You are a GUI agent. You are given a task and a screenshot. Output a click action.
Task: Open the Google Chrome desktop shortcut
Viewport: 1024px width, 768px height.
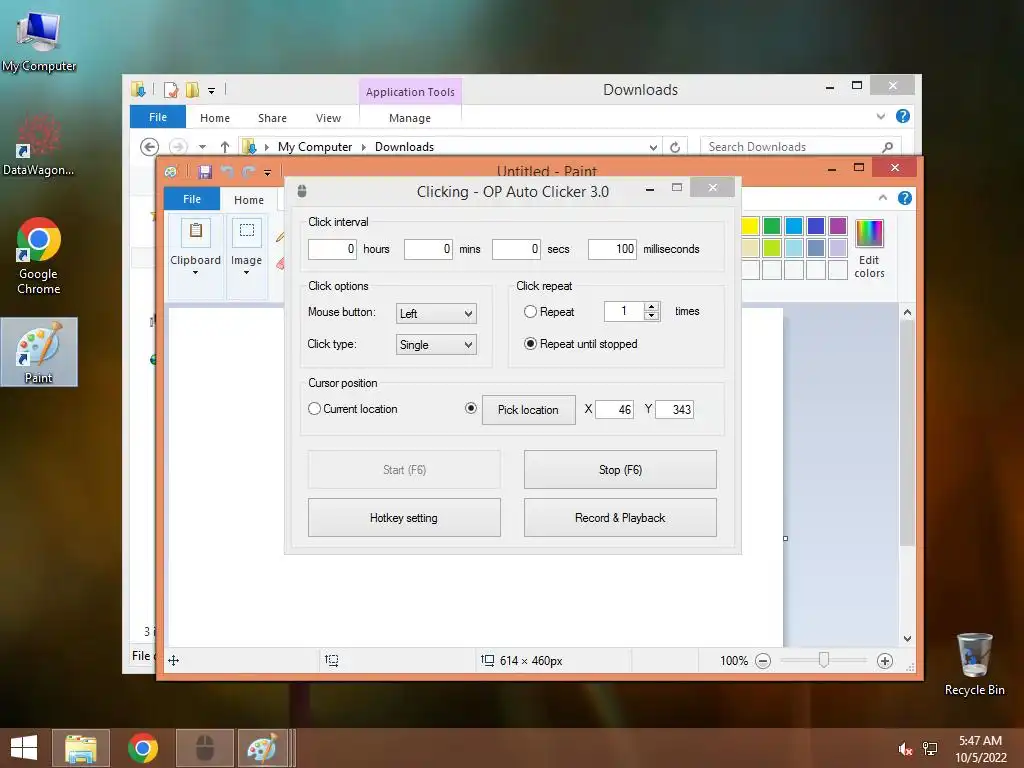coord(39,255)
